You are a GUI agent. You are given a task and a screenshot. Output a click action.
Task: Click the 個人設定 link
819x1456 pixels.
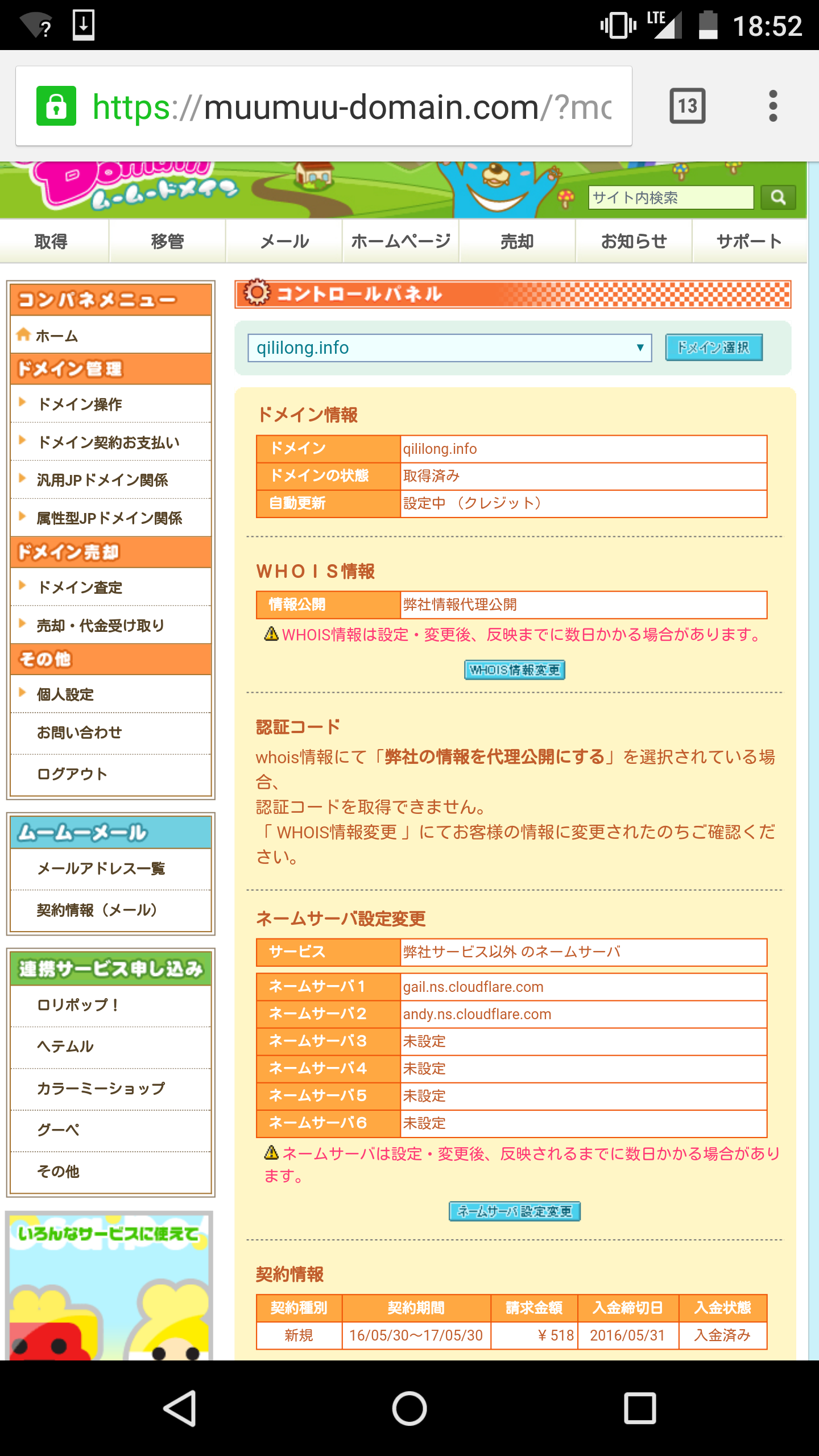(x=65, y=694)
